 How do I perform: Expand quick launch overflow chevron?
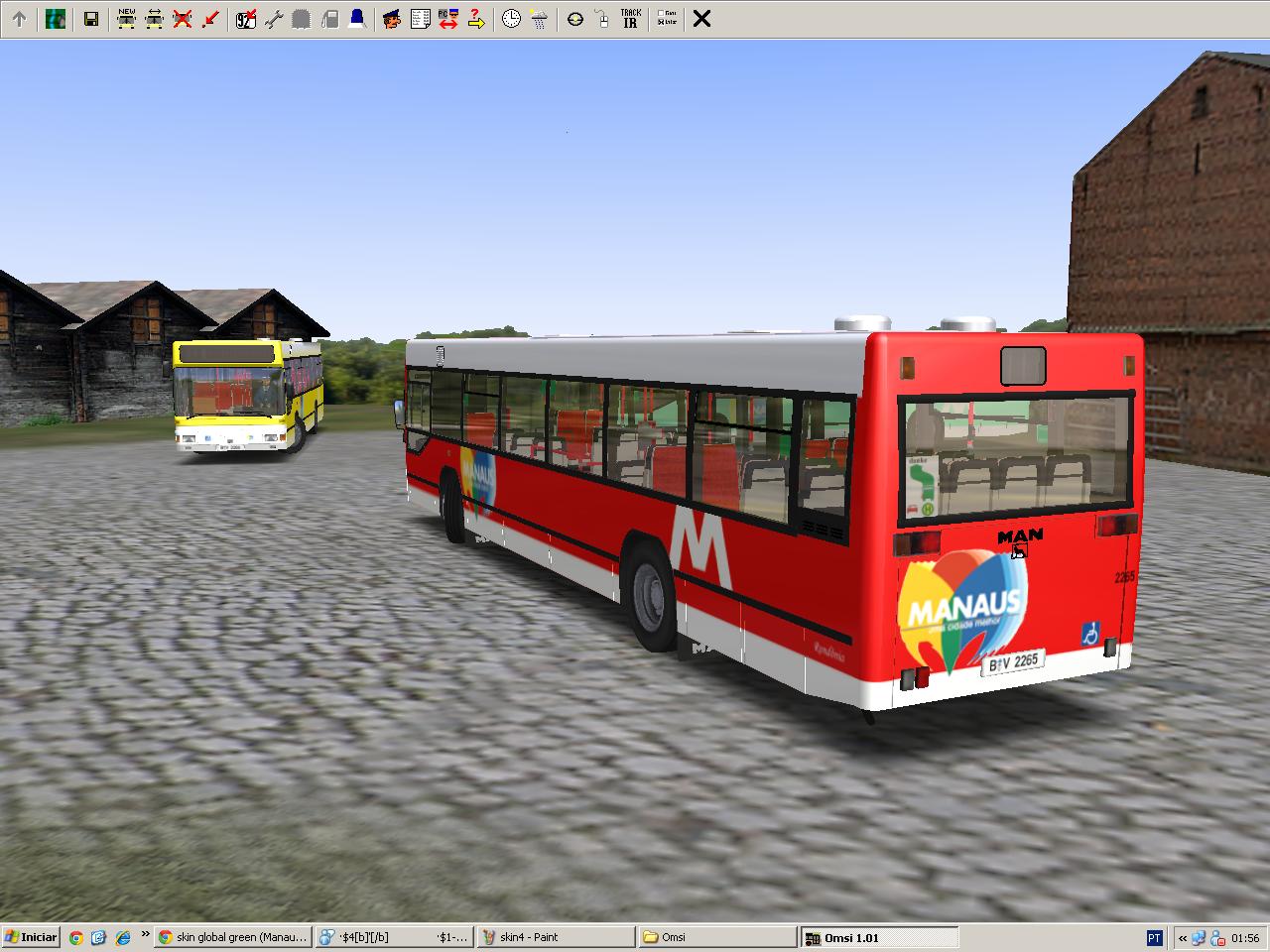pyautogui.click(x=146, y=935)
